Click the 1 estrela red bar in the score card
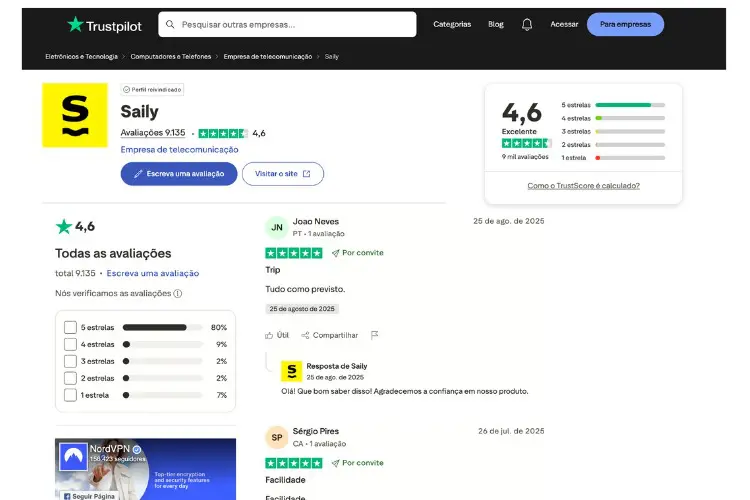The image size is (750, 500). (630, 158)
